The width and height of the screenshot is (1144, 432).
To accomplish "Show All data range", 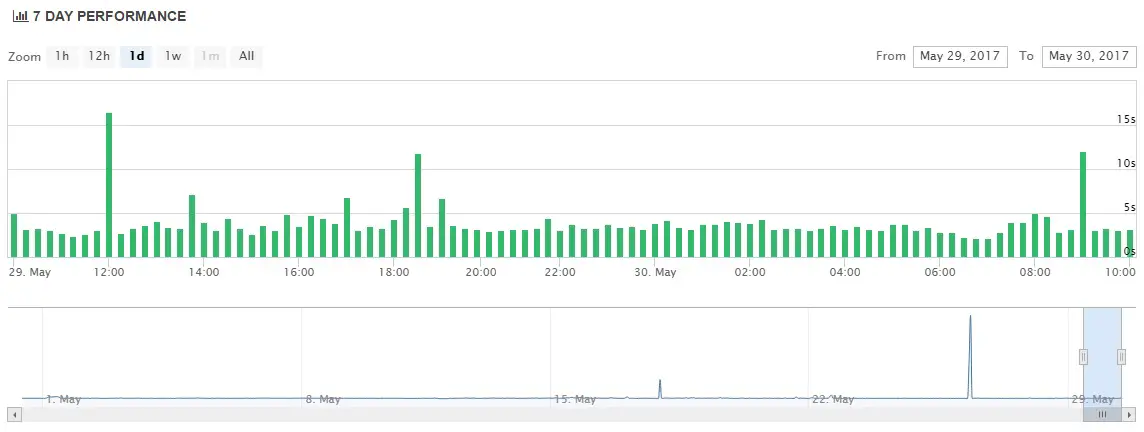I will click(x=247, y=56).
